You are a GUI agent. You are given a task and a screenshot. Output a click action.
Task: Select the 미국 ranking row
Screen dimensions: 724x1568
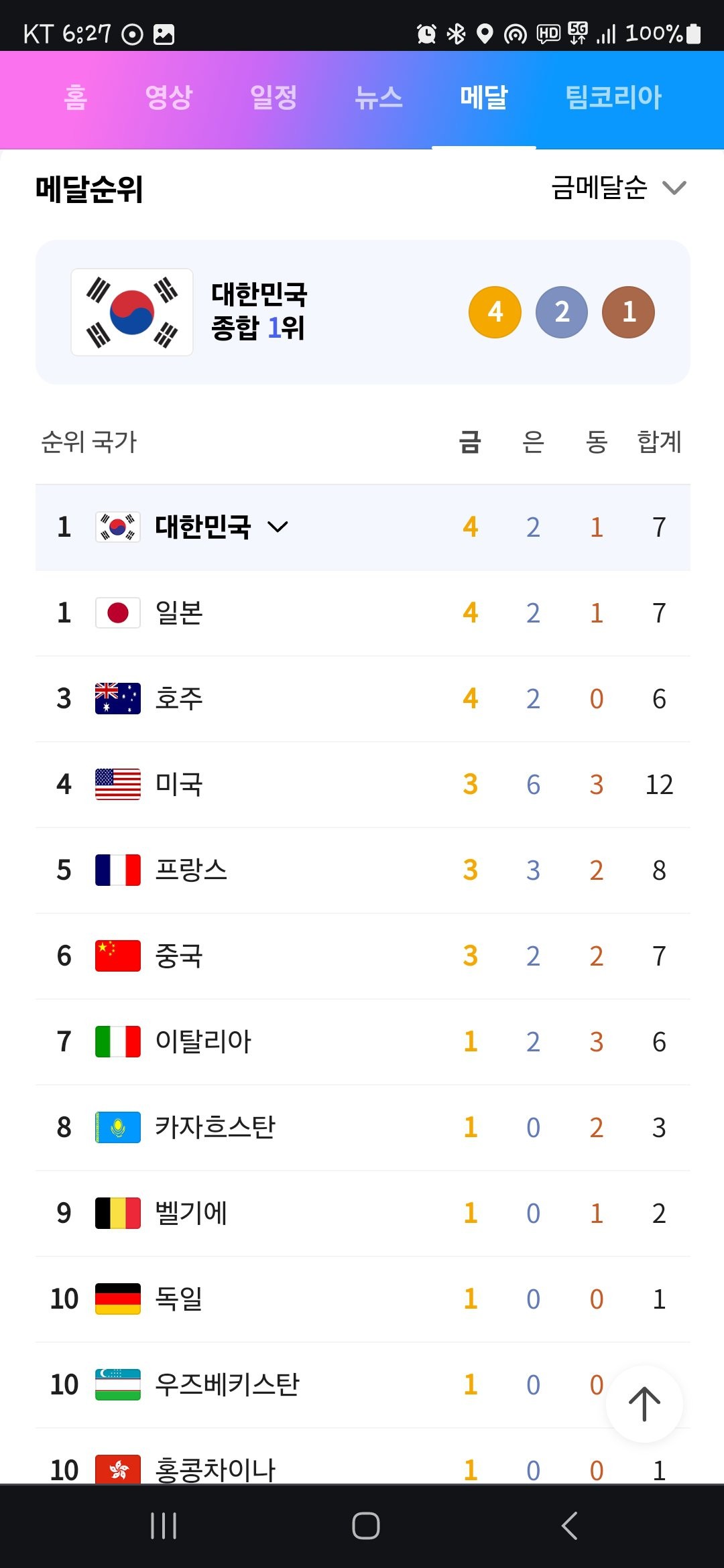(363, 785)
